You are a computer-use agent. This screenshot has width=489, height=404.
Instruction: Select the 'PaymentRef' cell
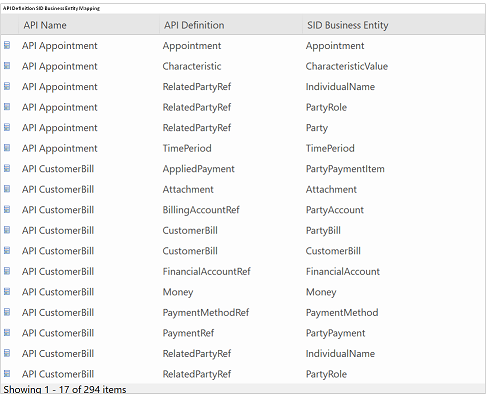tap(188, 333)
